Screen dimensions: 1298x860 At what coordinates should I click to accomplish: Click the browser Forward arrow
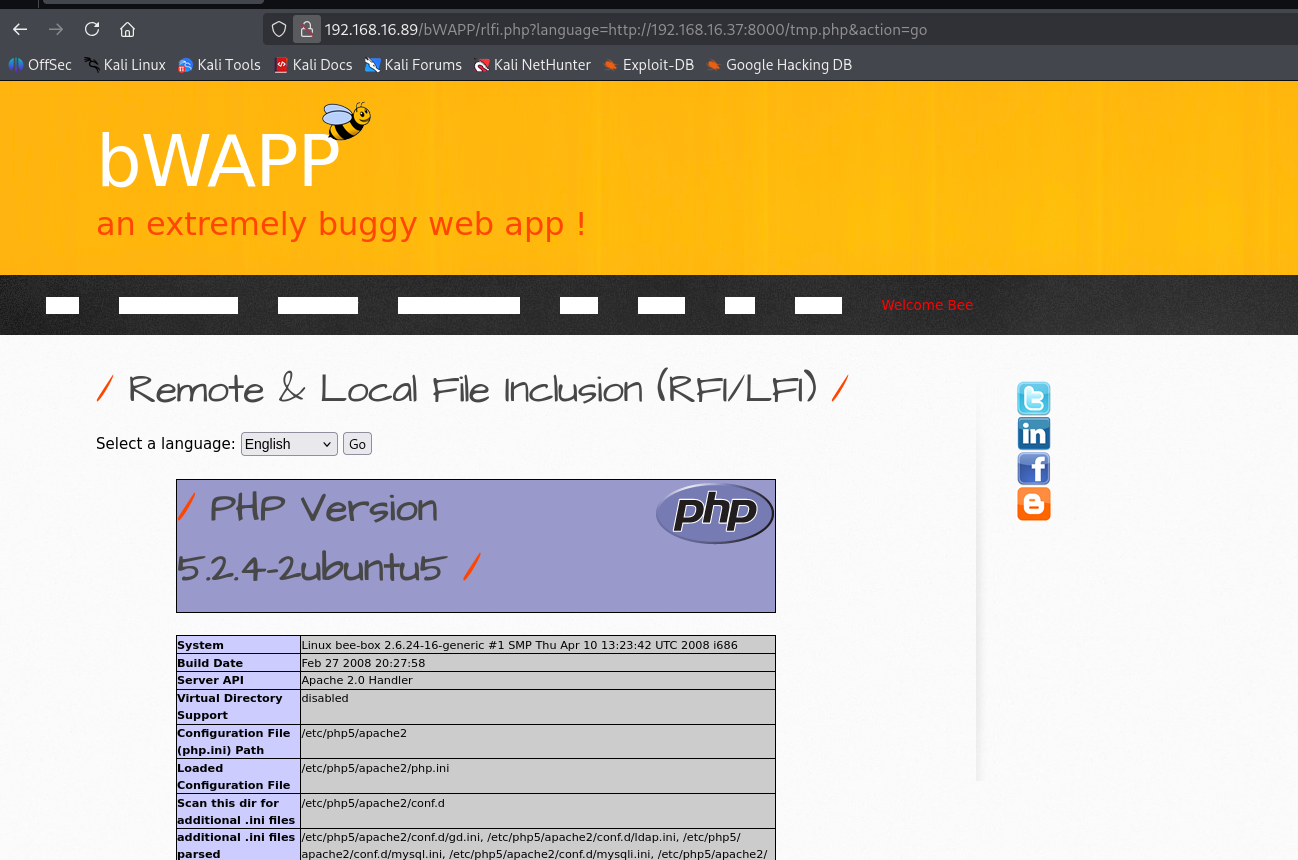(x=56, y=29)
